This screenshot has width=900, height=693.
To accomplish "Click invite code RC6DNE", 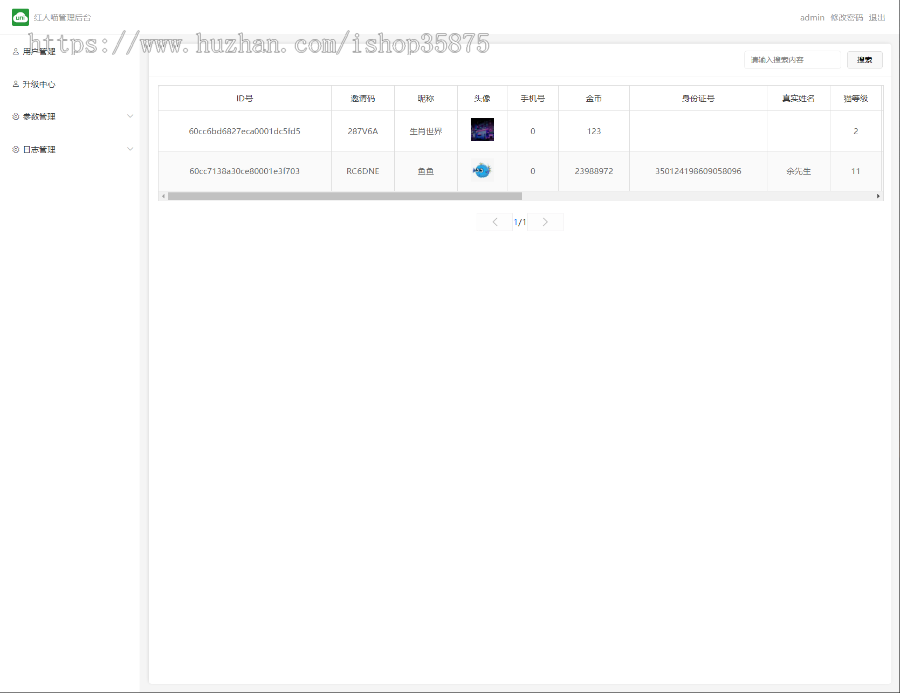I will 363,171.
